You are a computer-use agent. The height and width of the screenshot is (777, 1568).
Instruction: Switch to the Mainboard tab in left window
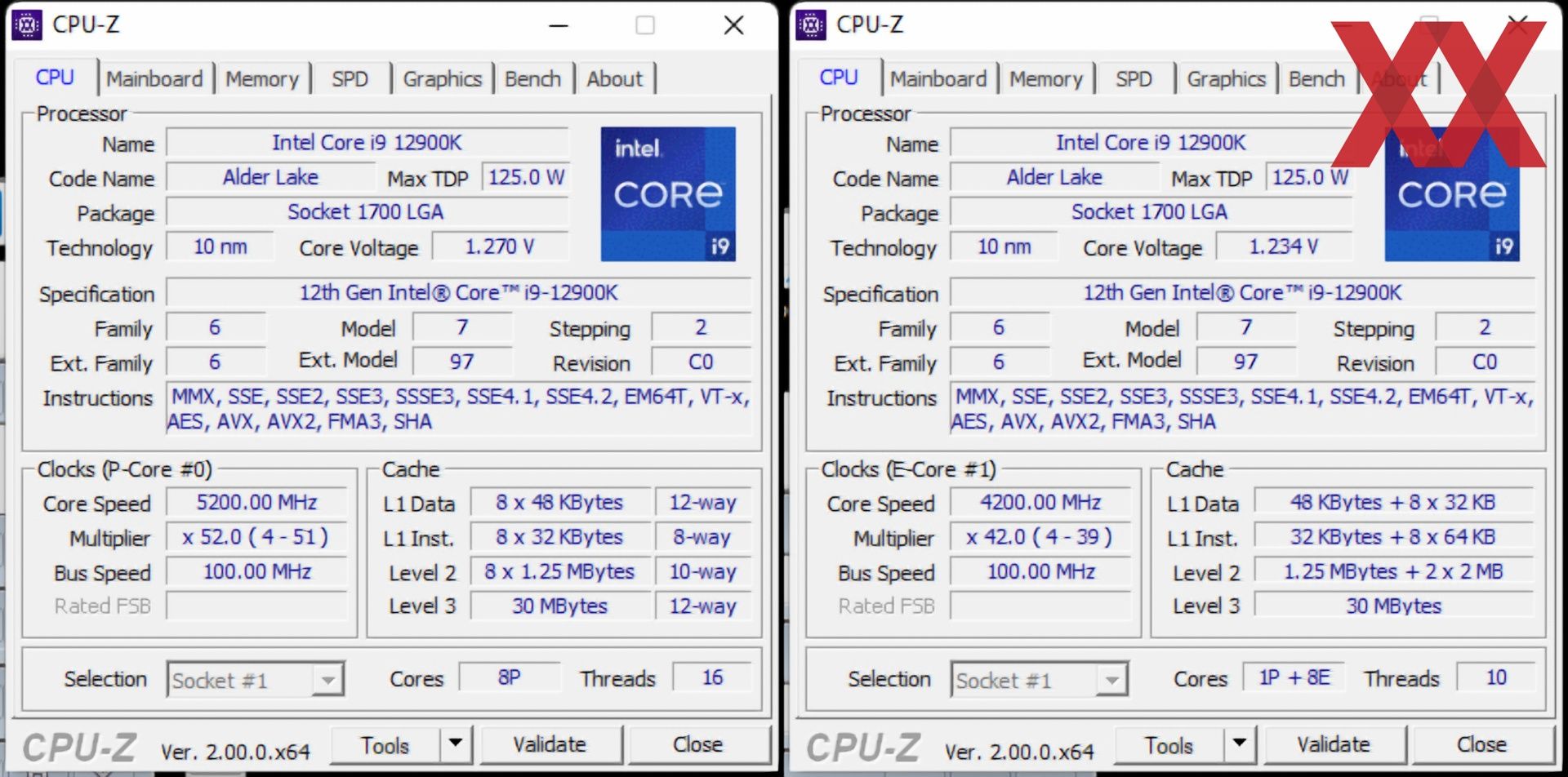pos(154,78)
